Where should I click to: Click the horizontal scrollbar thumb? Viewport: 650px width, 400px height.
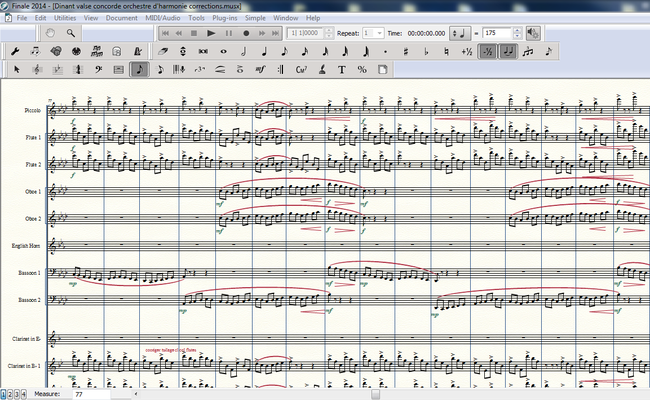[375, 394]
